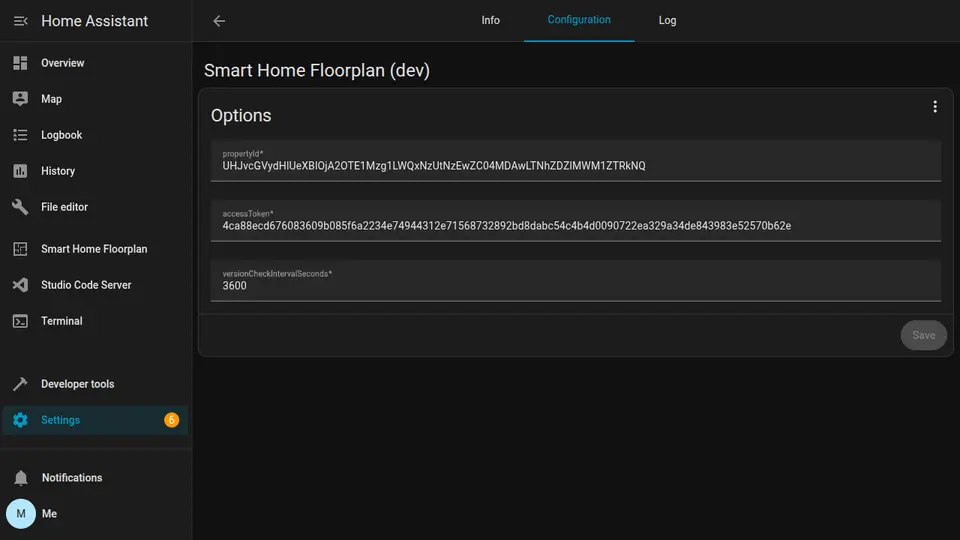Click the user avatar M
The height and width of the screenshot is (540, 960).
(x=21, y=514)
